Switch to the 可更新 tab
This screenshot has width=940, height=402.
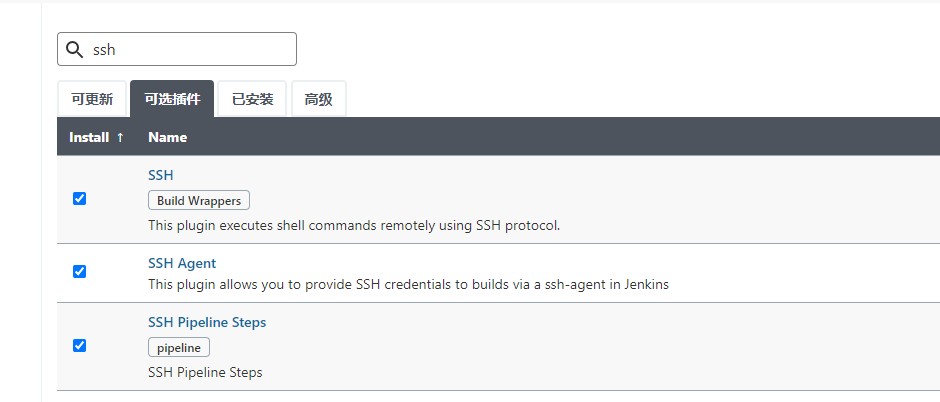[92, 100]
